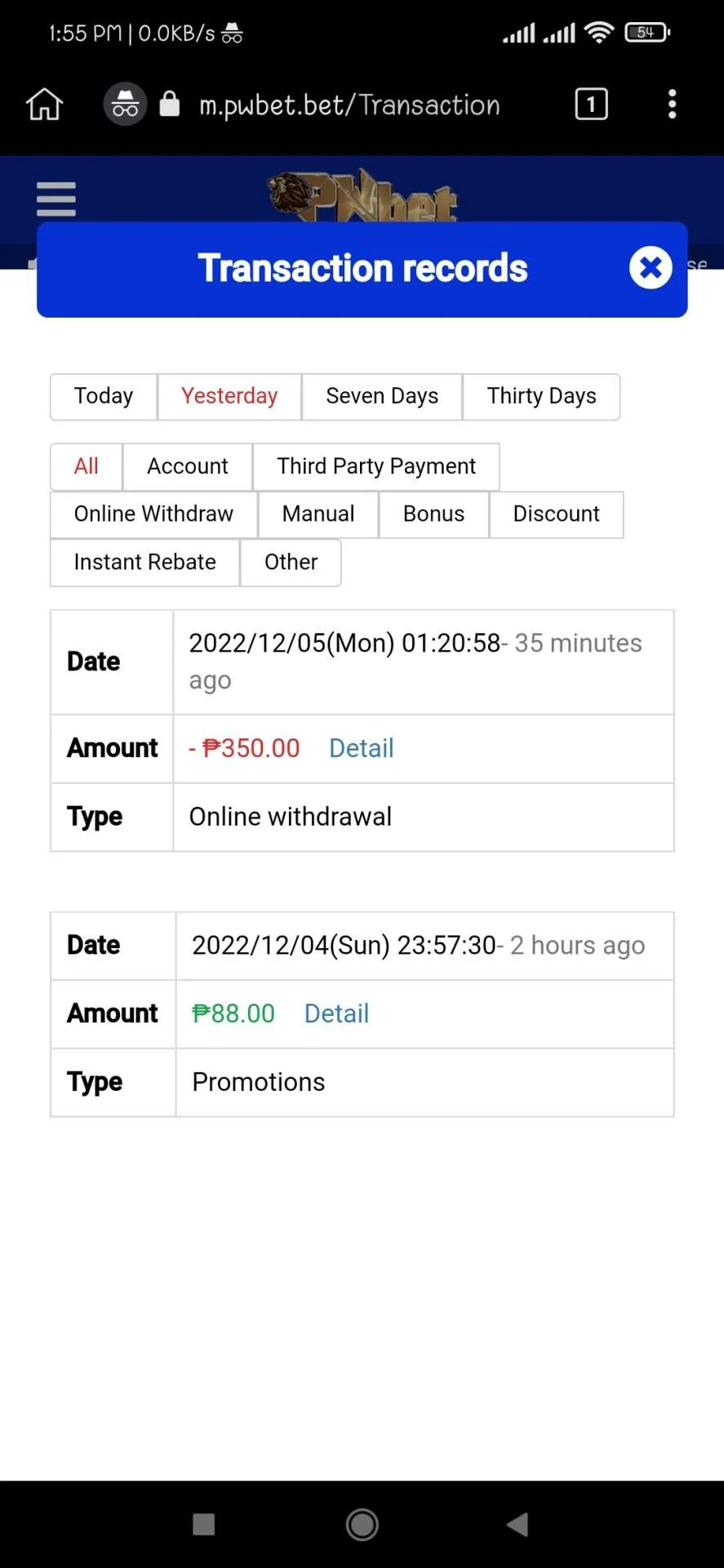Tap the Wi-Fi status icon

[599, 33]
